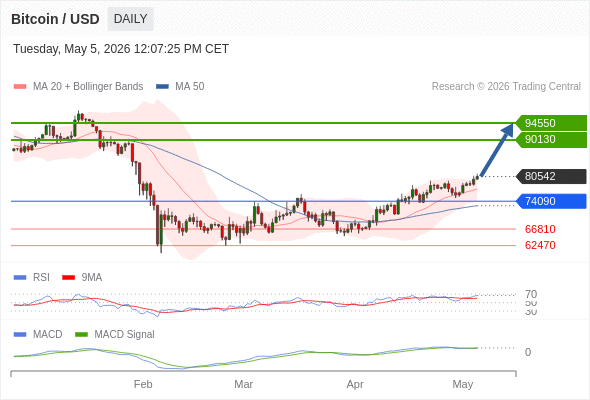Click the MACD Signal green legend marker

(x=81, y=334)
